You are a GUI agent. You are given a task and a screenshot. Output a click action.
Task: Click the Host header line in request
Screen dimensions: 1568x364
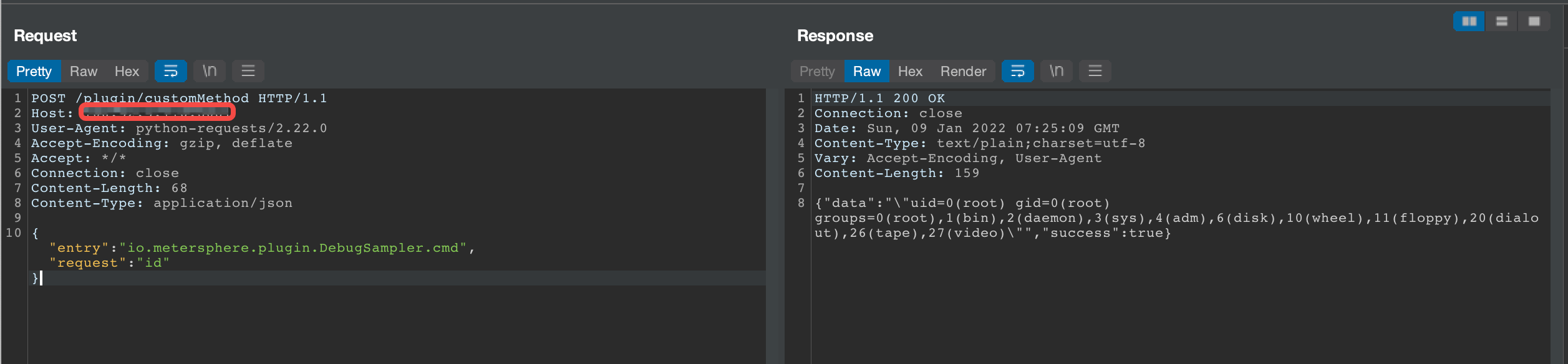click(x=132, y=113)
